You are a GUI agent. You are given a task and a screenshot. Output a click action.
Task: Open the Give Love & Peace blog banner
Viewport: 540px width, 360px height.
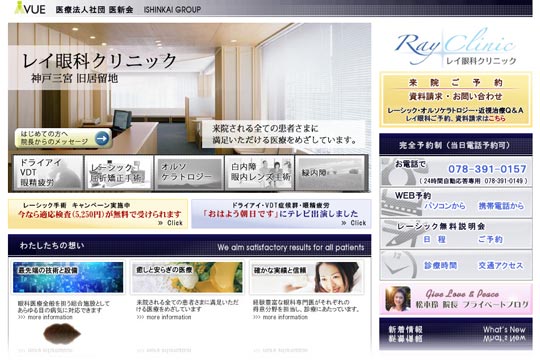point(456,299)
